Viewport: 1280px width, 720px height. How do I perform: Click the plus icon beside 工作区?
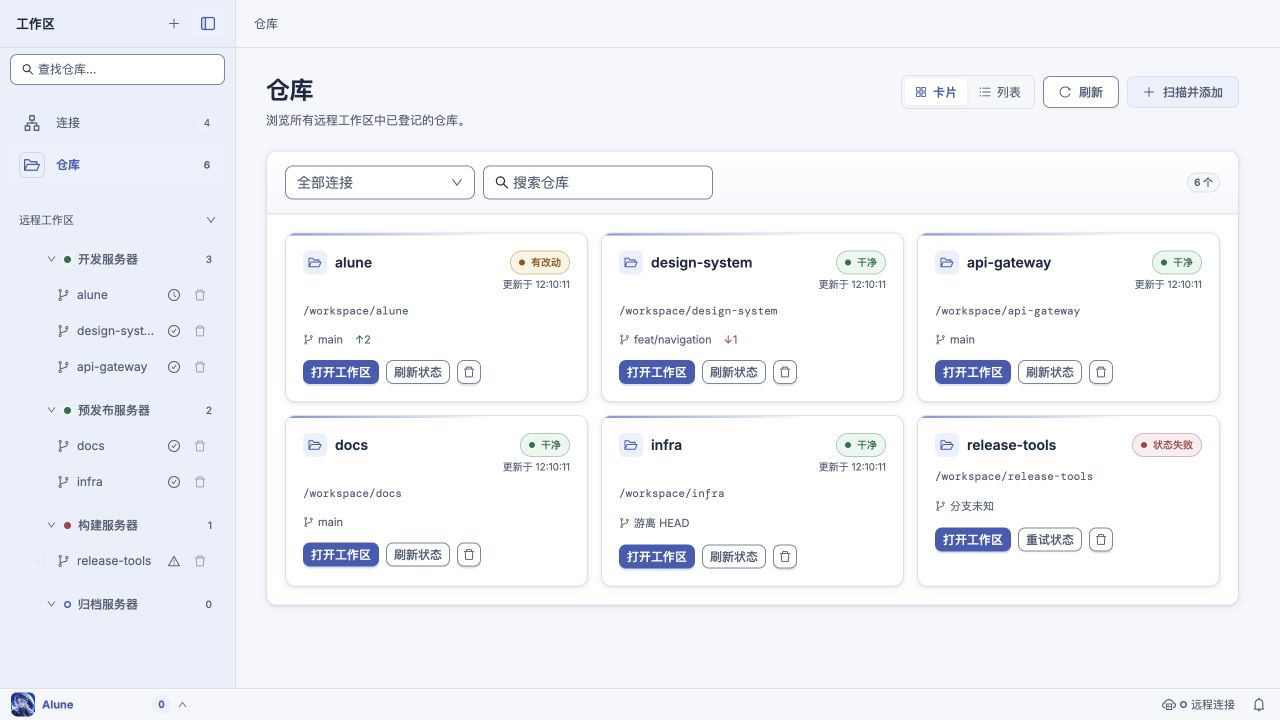174,23
